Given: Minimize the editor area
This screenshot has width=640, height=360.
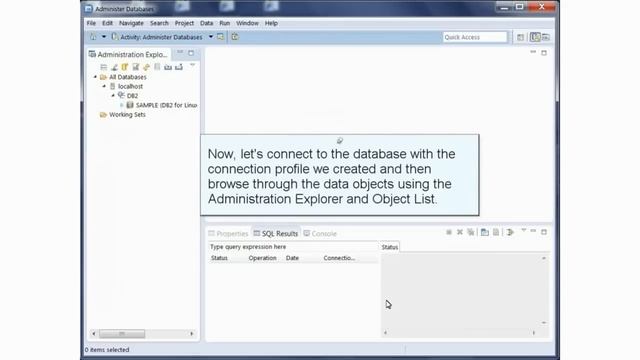Looking at the screenshot, I should pos(533,52).
